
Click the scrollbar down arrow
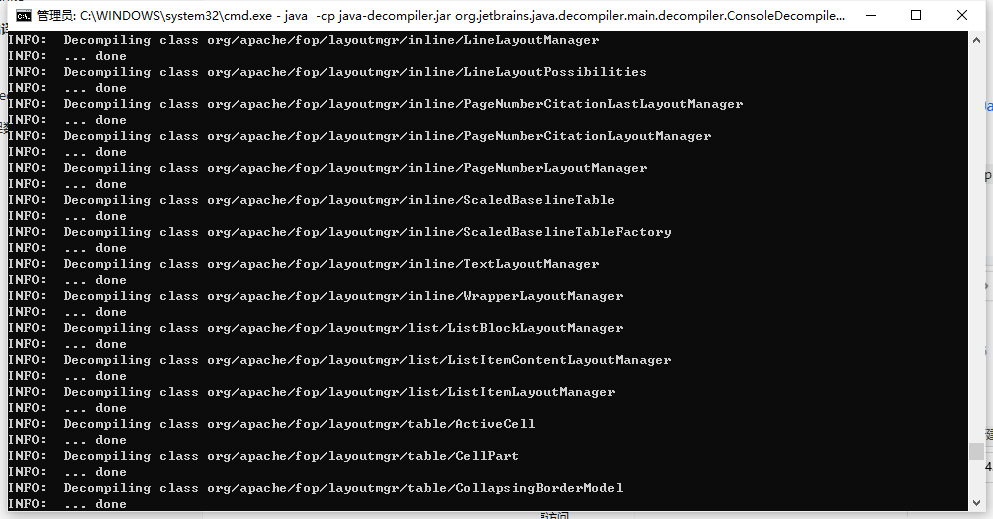[x=976, y=503]
